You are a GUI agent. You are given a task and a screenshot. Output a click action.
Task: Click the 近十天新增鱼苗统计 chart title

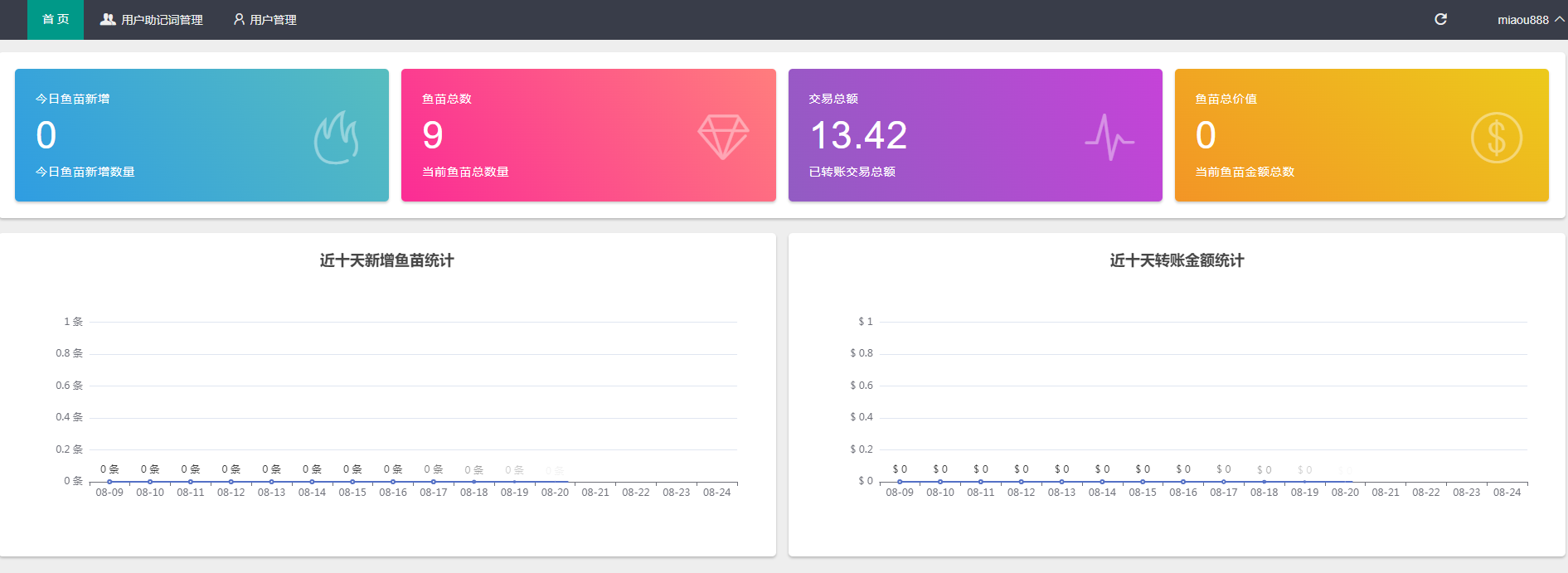click(386, 260)
